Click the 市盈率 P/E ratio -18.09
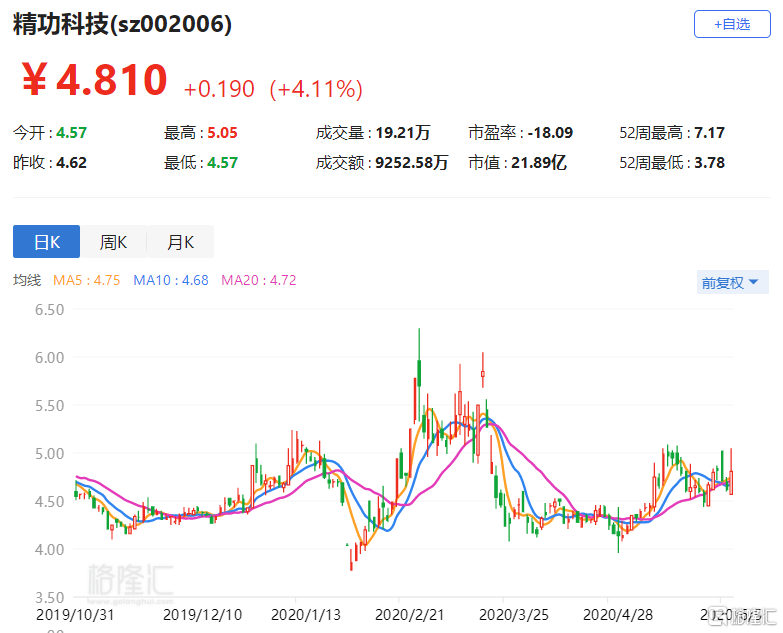The width and height of the screenshot is (783, 633). pyautogui.click(x=550, y=133)
